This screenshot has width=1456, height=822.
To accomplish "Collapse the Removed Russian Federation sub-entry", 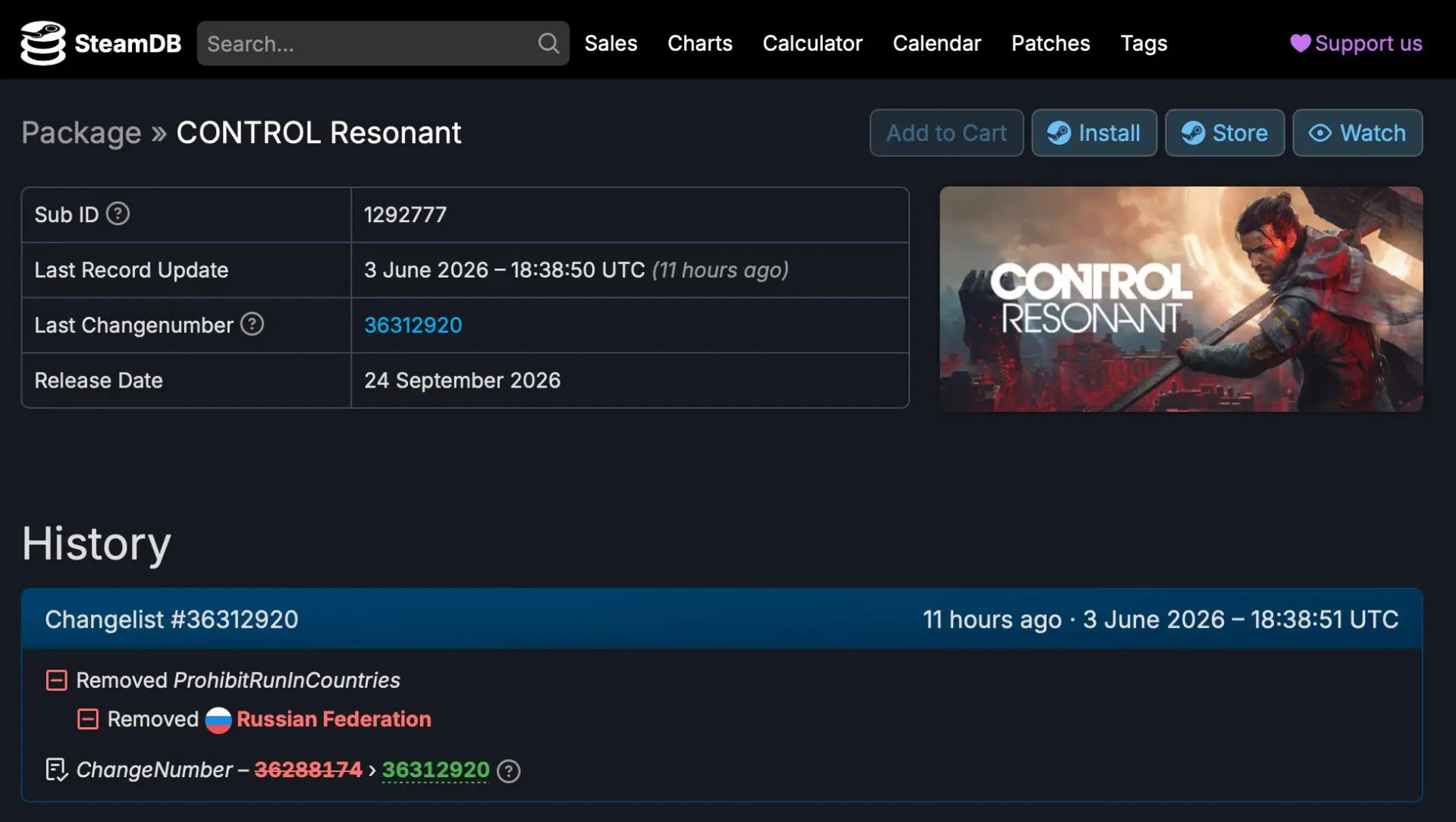I will [x=88, y=719].
